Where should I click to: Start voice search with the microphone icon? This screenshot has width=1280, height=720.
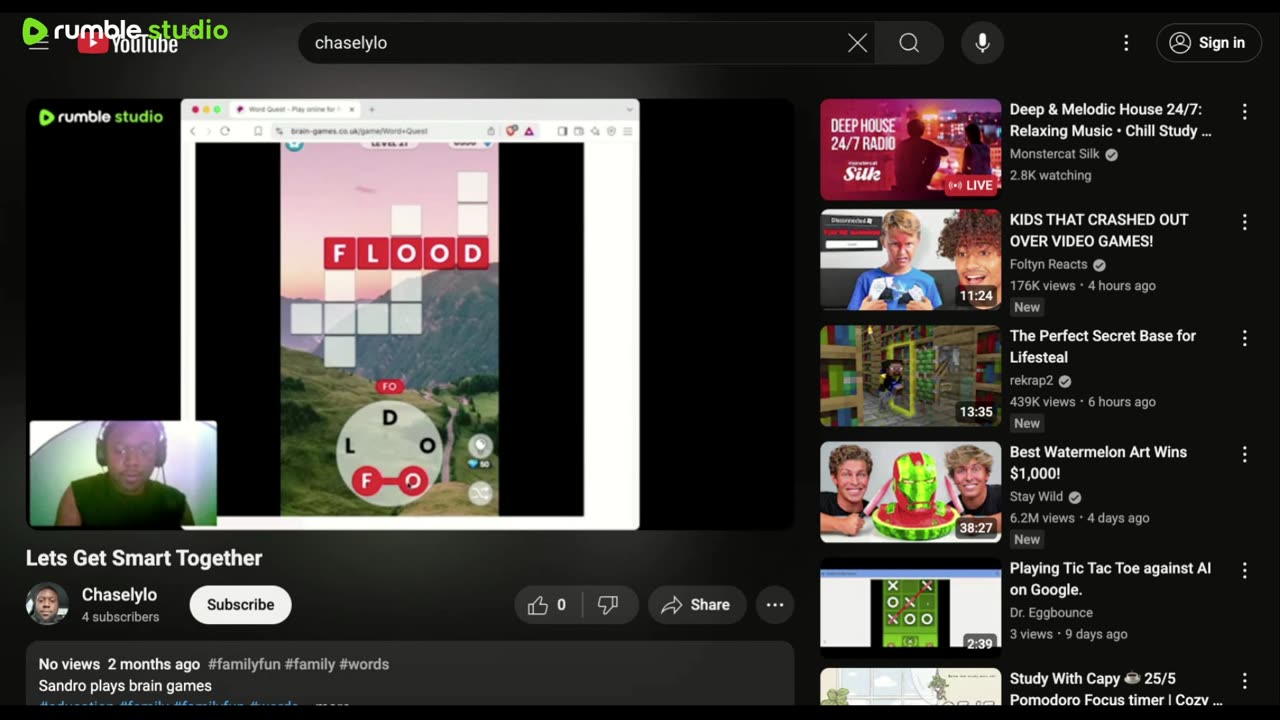pos(982,43)
